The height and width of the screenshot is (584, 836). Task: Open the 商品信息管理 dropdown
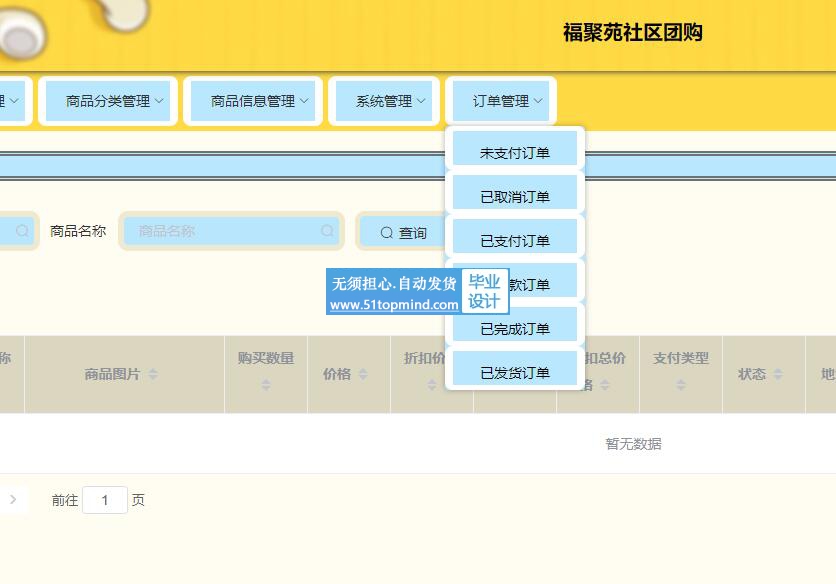point(253,101)
